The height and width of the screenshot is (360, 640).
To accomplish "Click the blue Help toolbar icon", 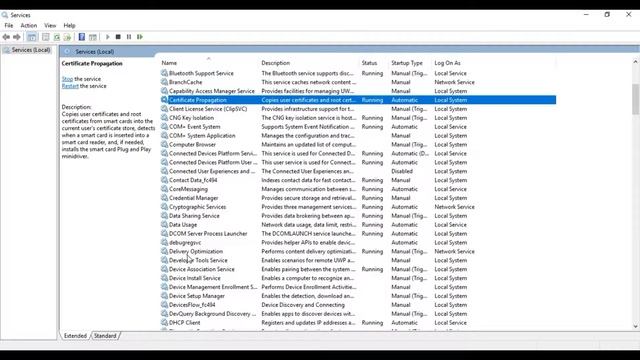I will (x=82, y=37).
